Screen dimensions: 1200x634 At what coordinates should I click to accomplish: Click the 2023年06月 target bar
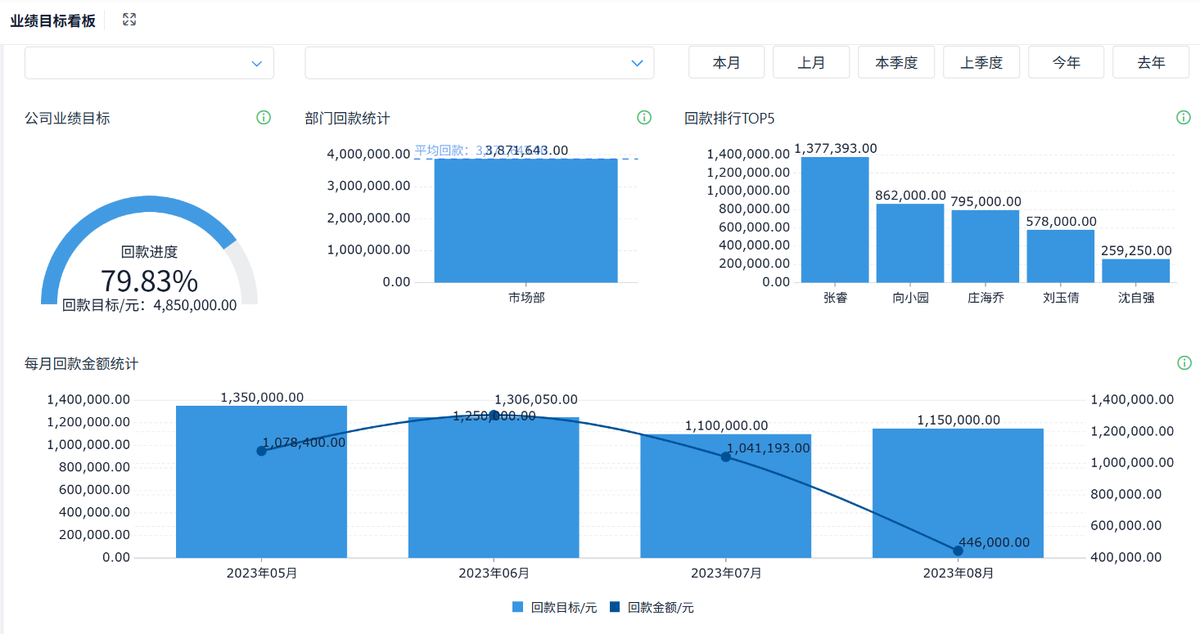click(x=494, y=488)
